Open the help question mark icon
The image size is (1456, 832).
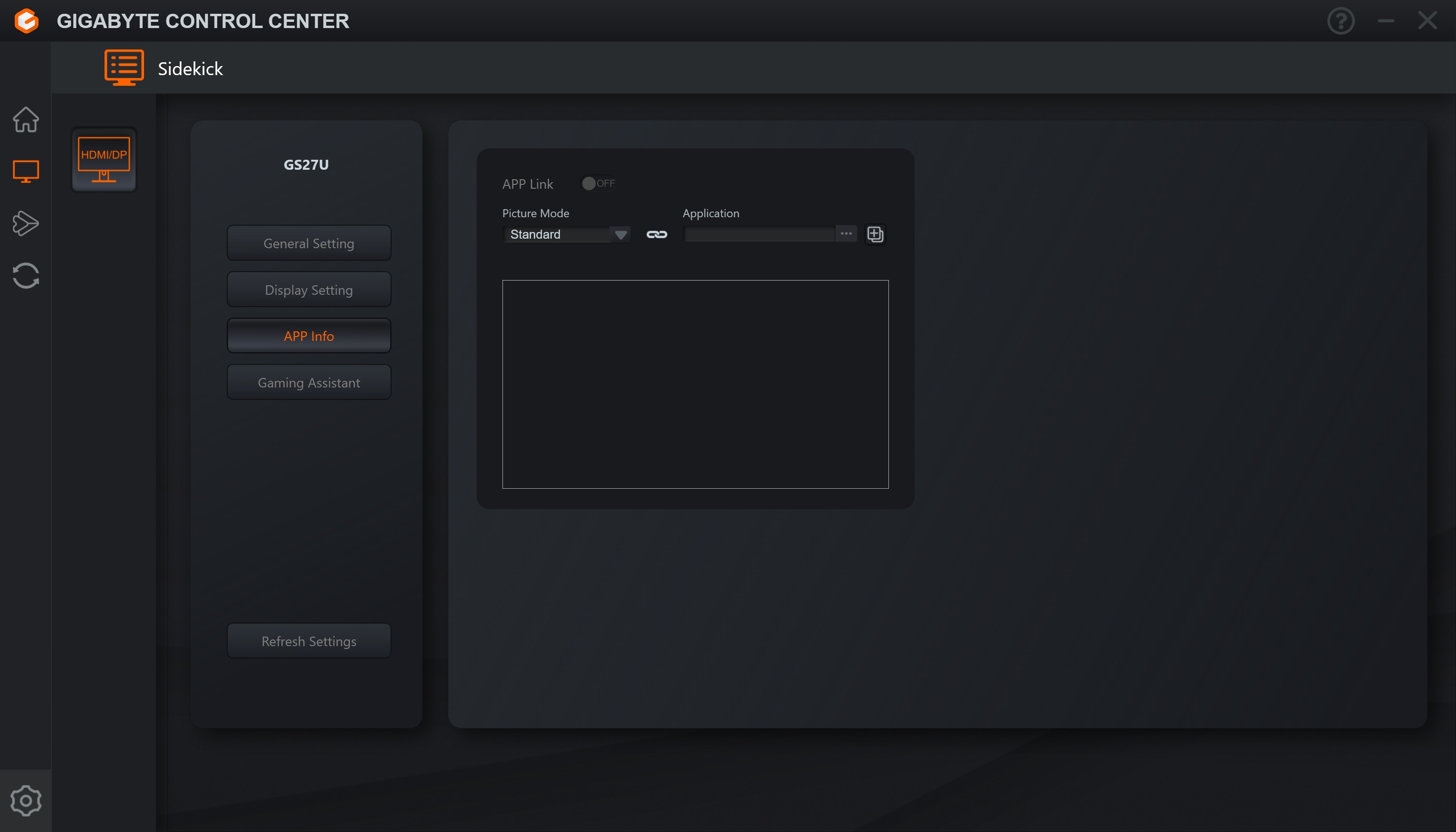coord(1340,21)
